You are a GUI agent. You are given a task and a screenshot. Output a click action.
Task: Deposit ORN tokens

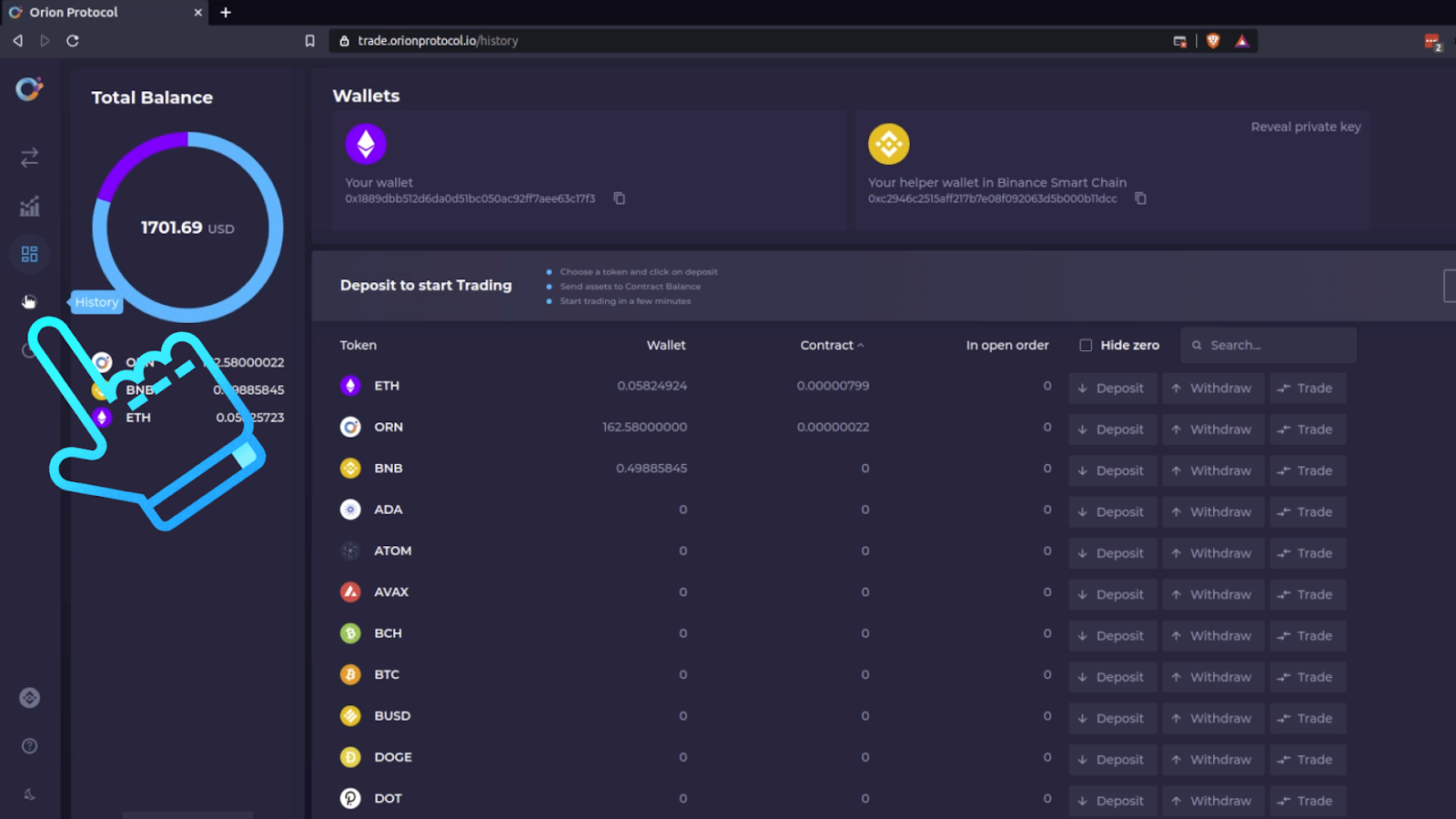[1113, 430]
